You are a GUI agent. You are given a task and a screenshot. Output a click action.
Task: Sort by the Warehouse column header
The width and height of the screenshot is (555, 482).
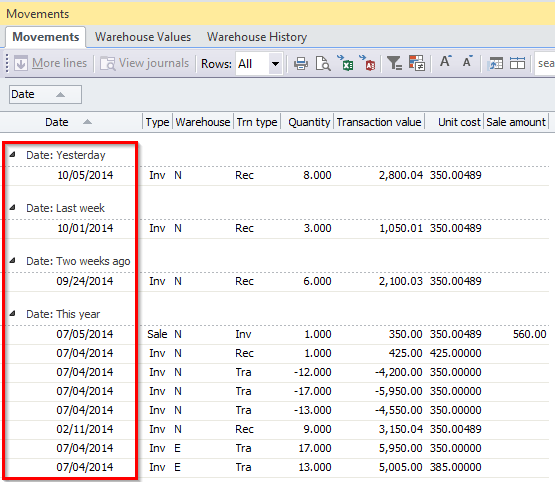pos(203,122)
